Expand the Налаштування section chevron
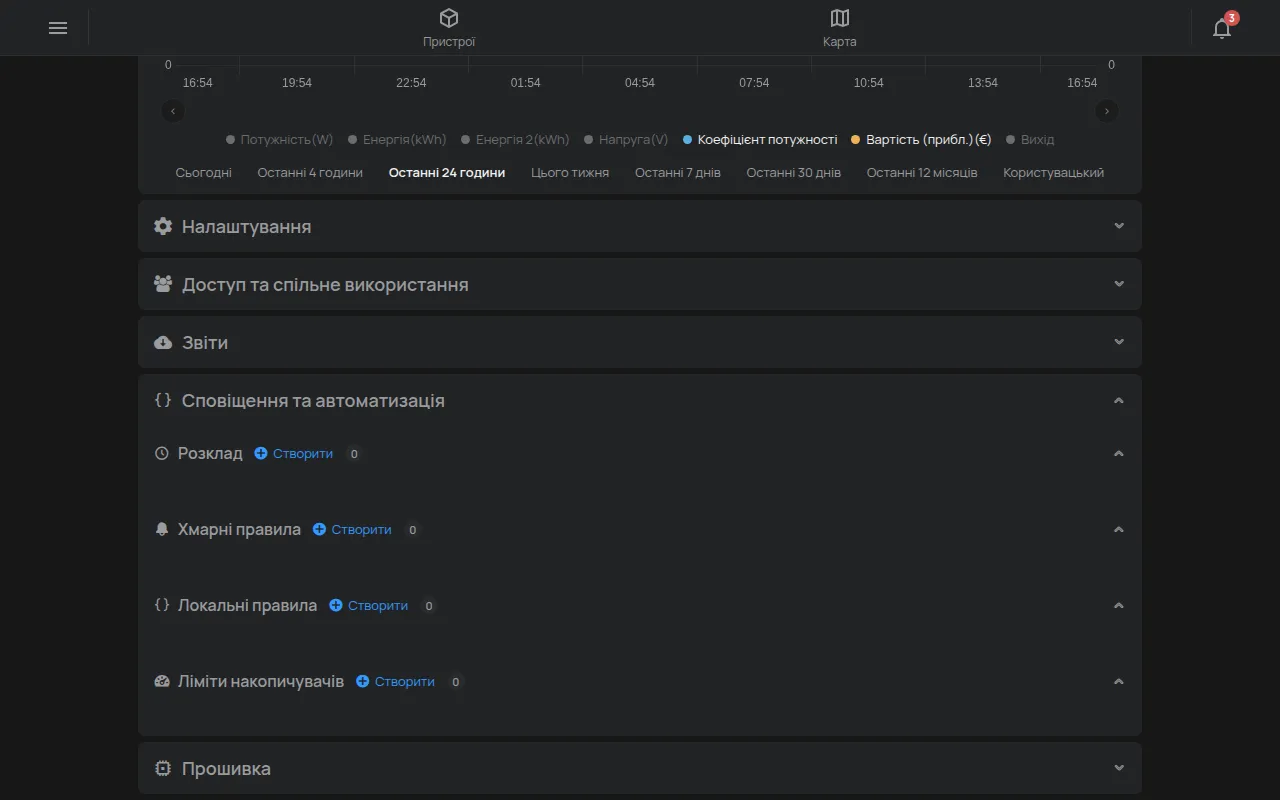This screenshot has height=800, width=1280. tap(1119, 226)
